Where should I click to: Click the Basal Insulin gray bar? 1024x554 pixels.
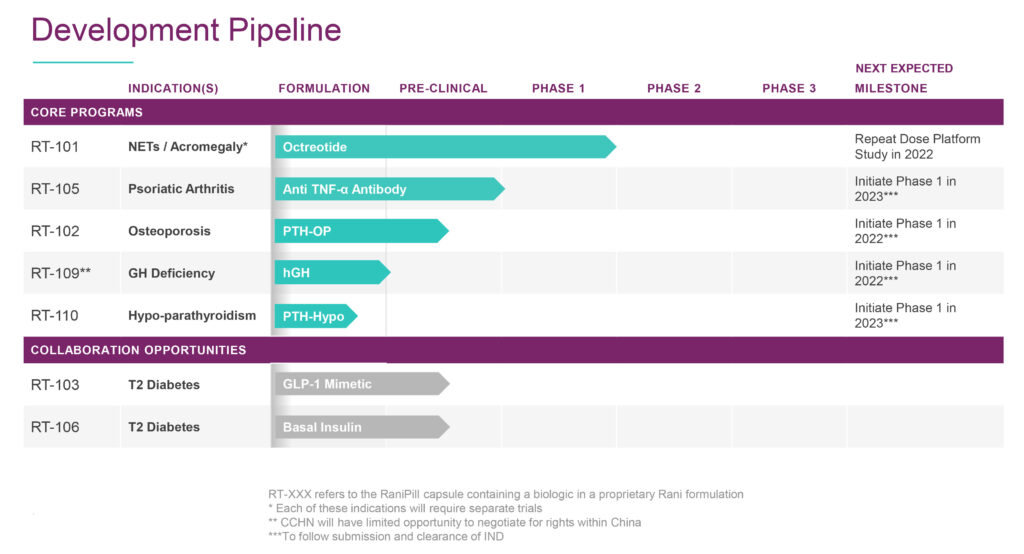pyautogui.click(x=362, y=427)
